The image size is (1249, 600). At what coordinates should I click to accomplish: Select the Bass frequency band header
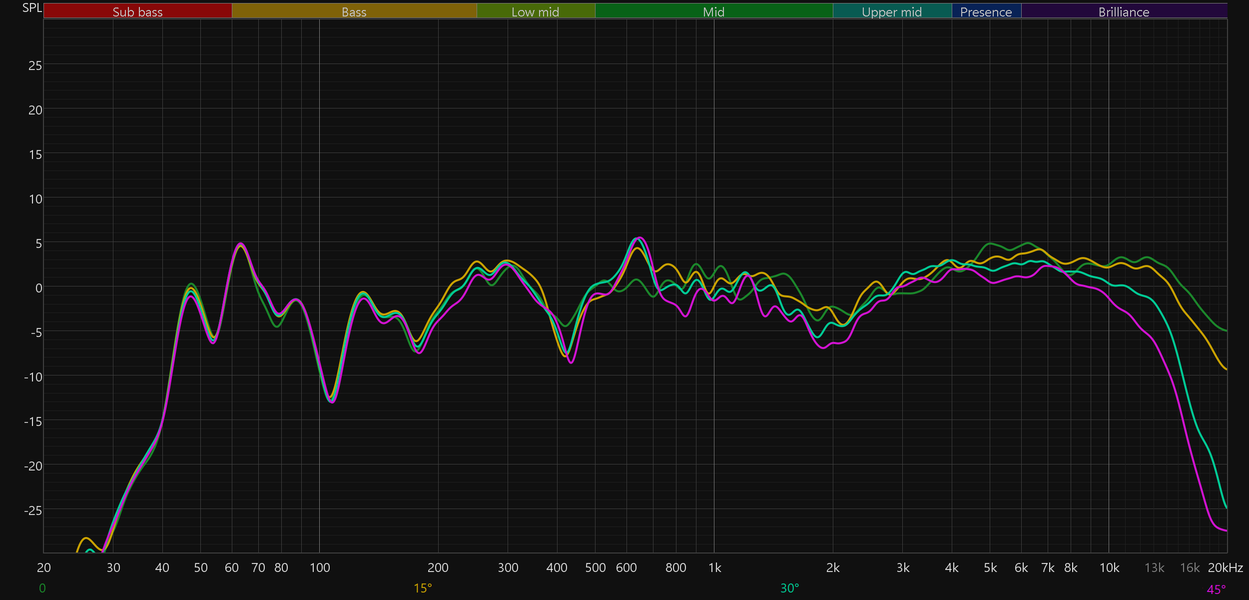pos(354,11)
